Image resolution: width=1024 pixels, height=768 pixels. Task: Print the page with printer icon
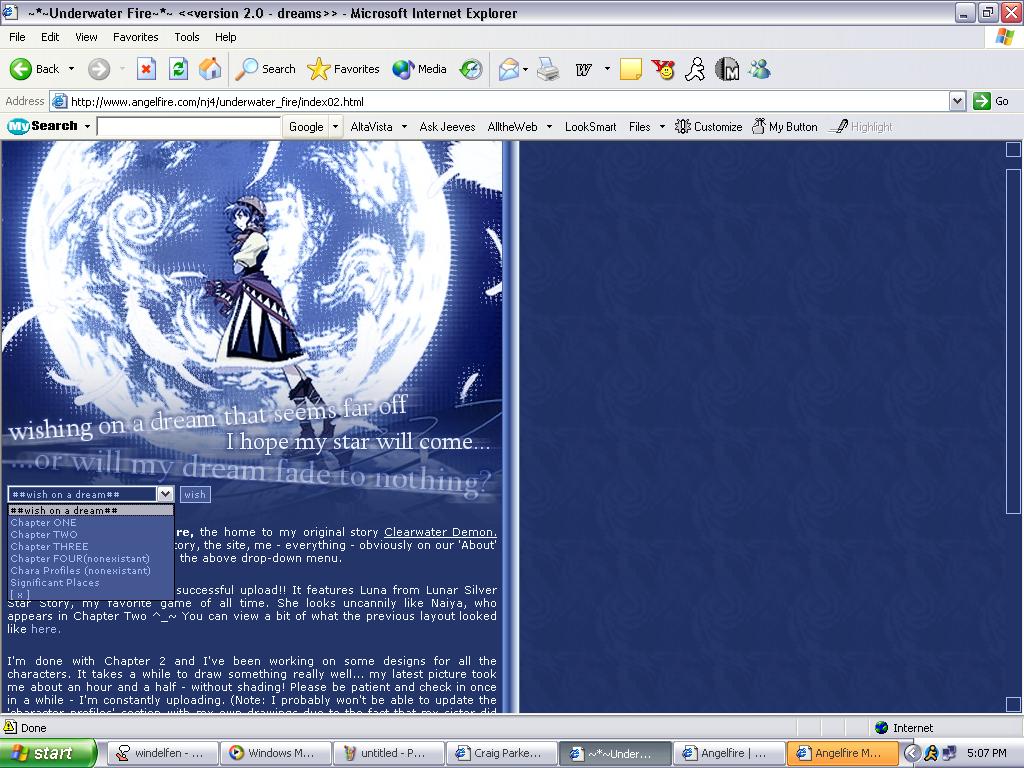(548, 69)
